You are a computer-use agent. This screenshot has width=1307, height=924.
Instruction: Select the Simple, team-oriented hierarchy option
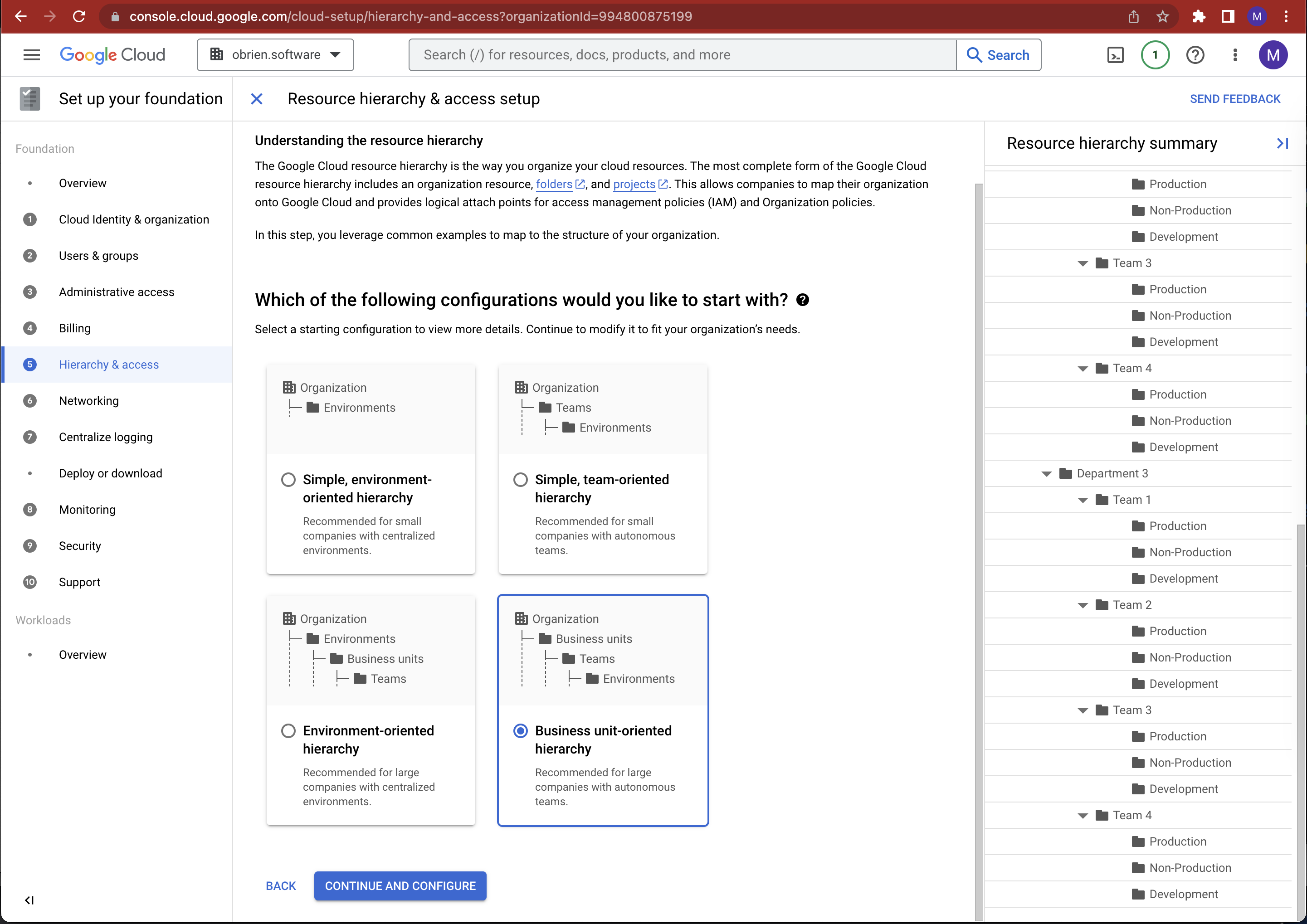tap(520, 480)
